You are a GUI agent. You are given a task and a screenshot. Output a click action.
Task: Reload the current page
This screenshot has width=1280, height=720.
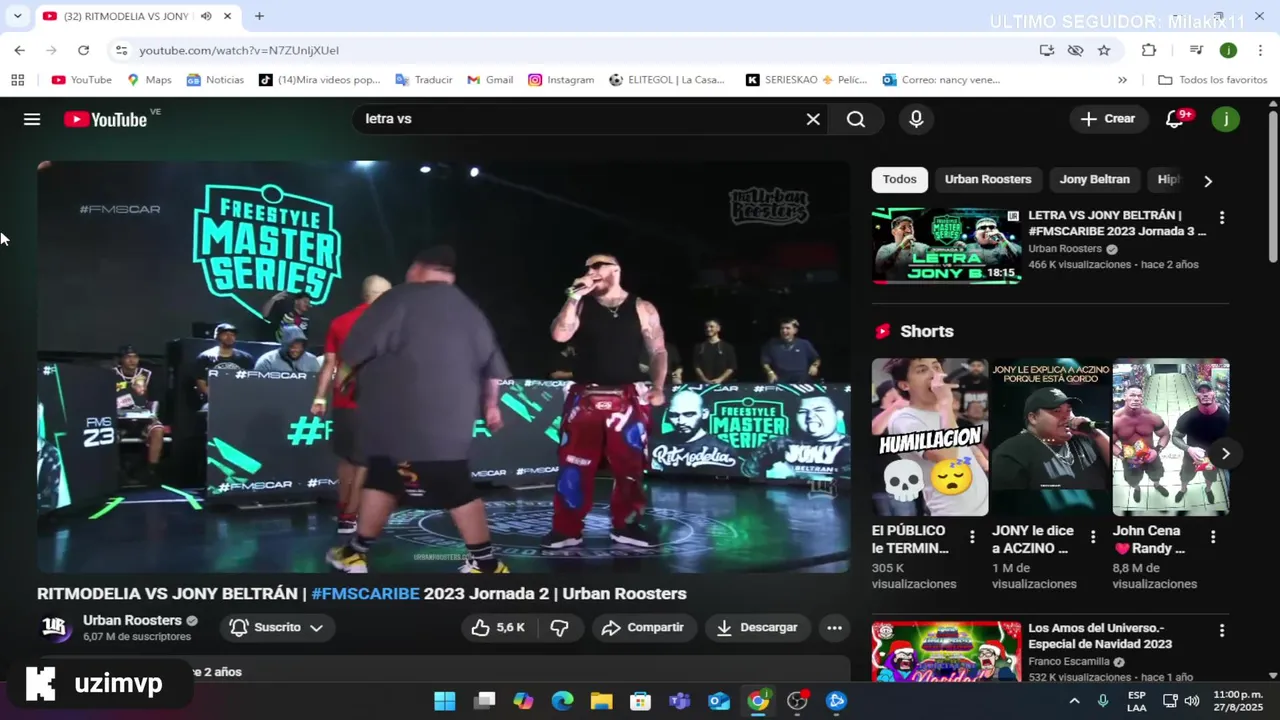(x=83, y=50)
